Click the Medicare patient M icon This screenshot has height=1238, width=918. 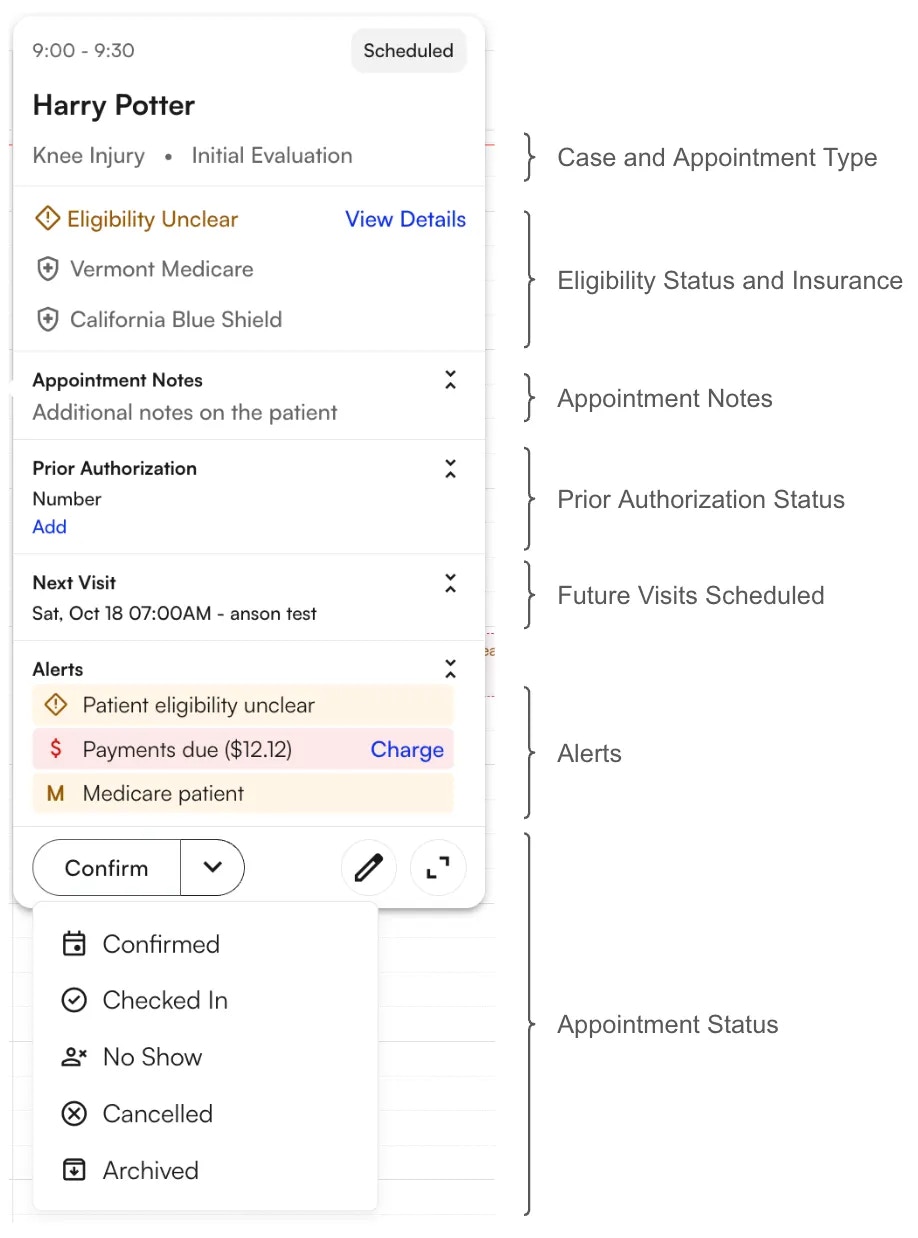[56, 794]
